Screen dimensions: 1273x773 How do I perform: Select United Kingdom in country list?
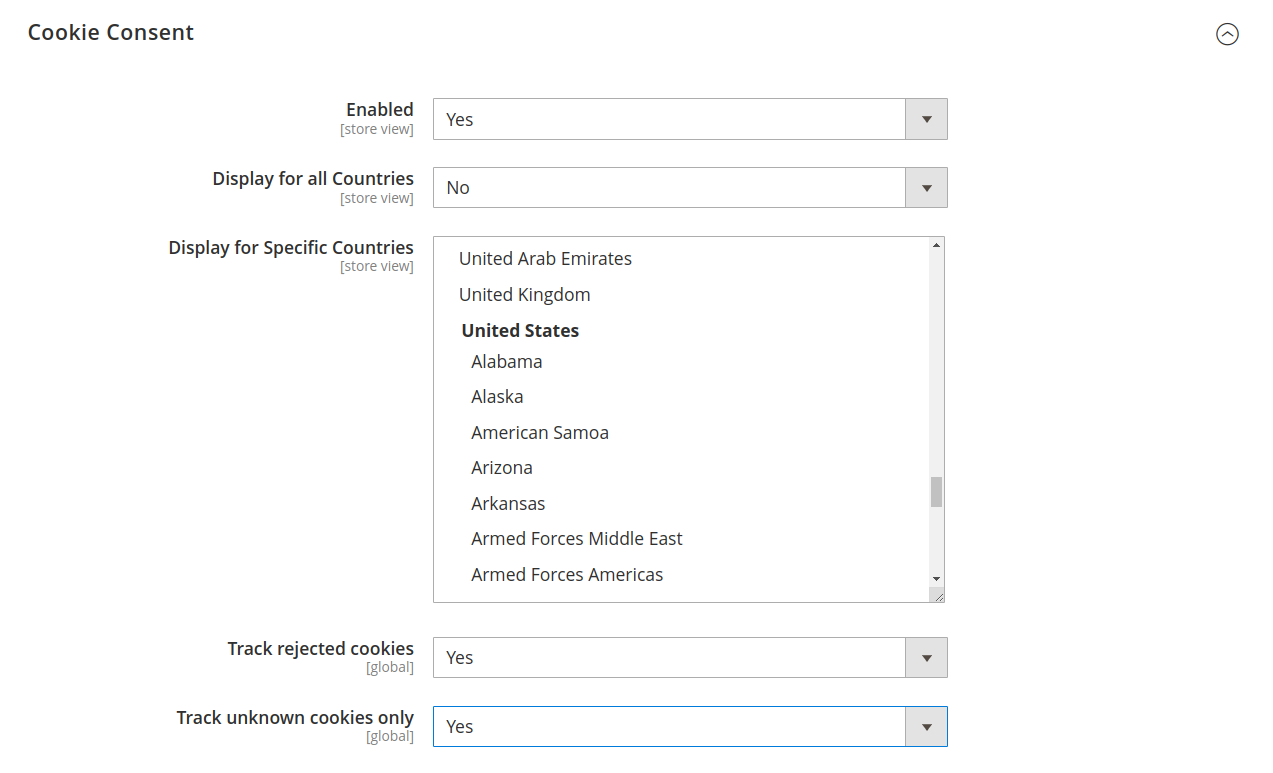524,295
